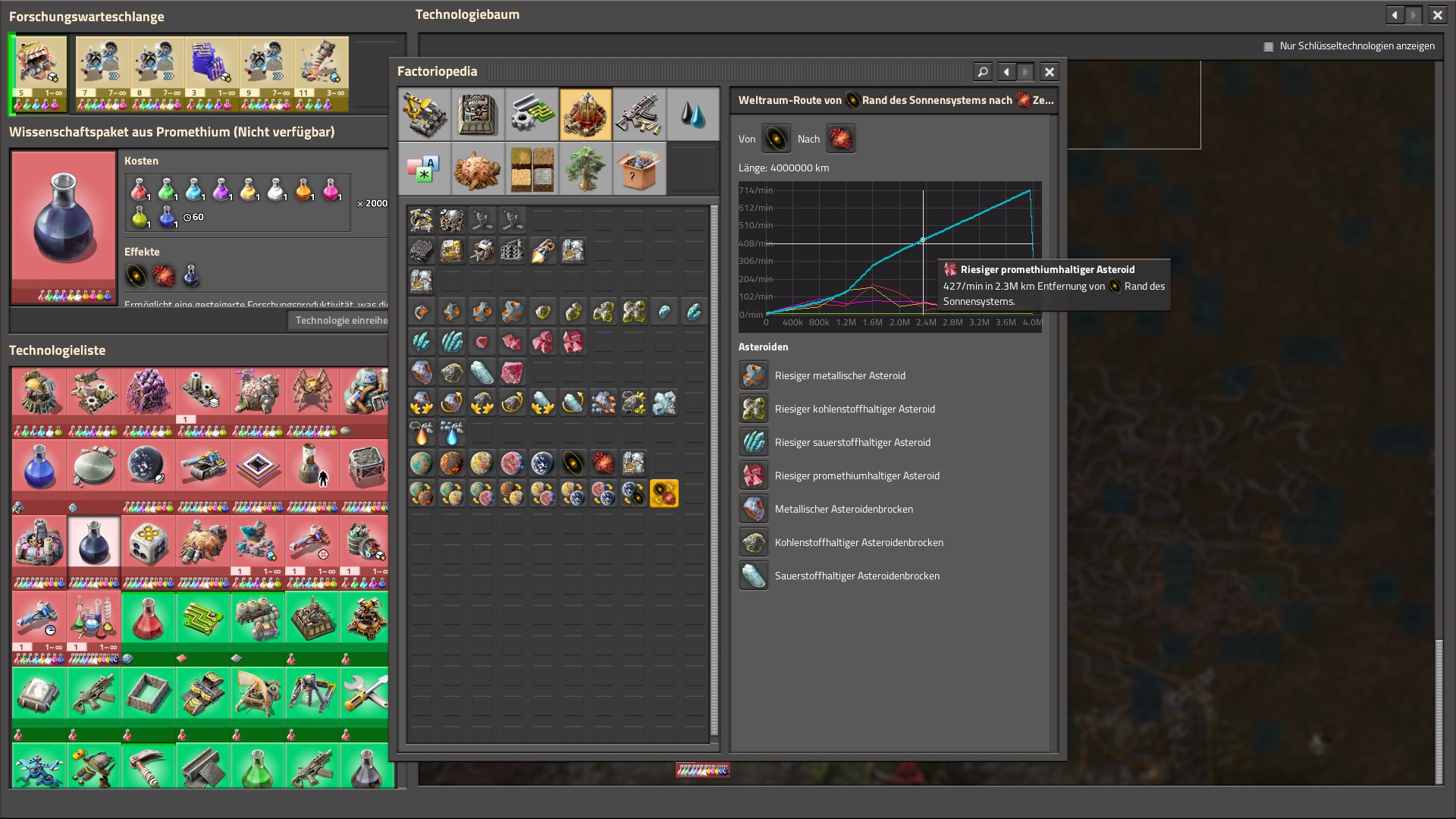The image size is (1456, 819).
Task: Click the Factoriopedia search magnifier button
Action: pyautogui.click(x=983, y=72)
